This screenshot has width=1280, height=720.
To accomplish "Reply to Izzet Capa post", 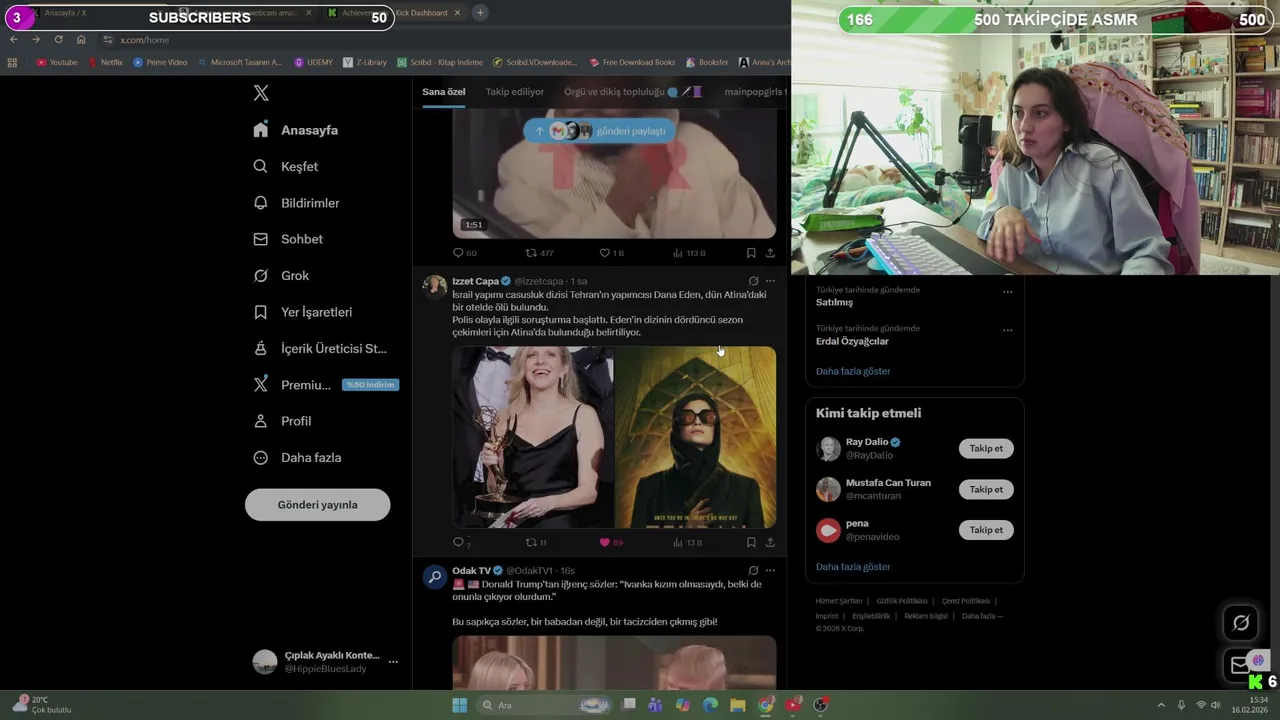I will pyautogui.click(x=461, y=542).
